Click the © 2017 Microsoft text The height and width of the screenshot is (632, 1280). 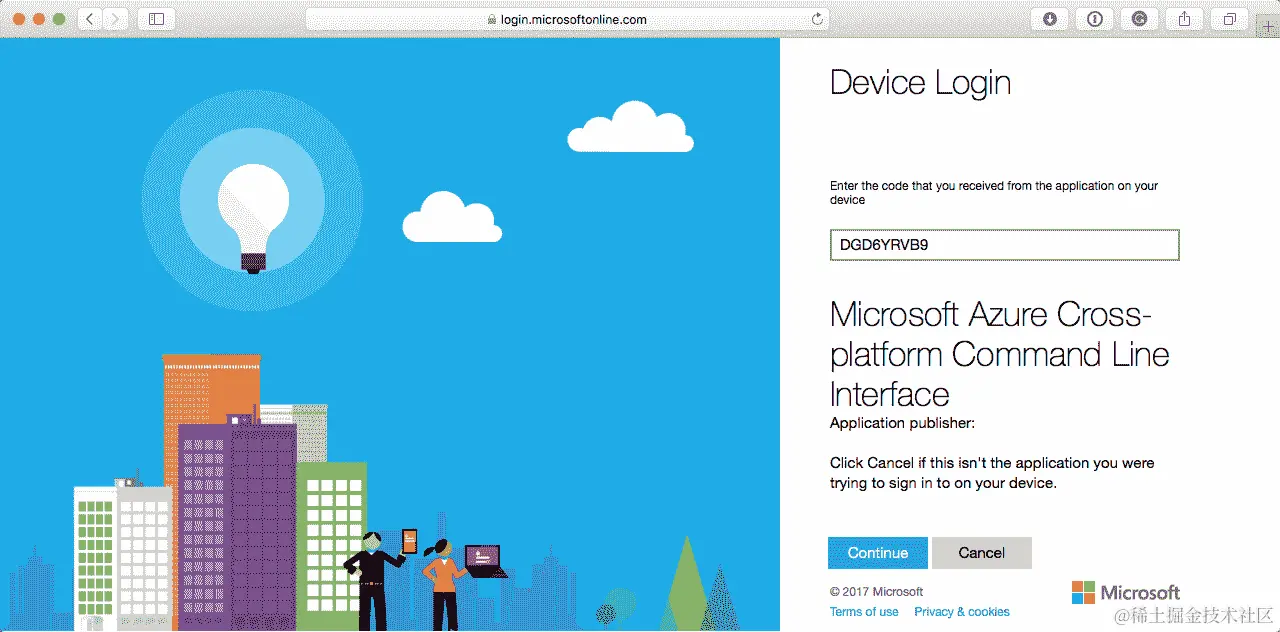(x=876, y=592)
